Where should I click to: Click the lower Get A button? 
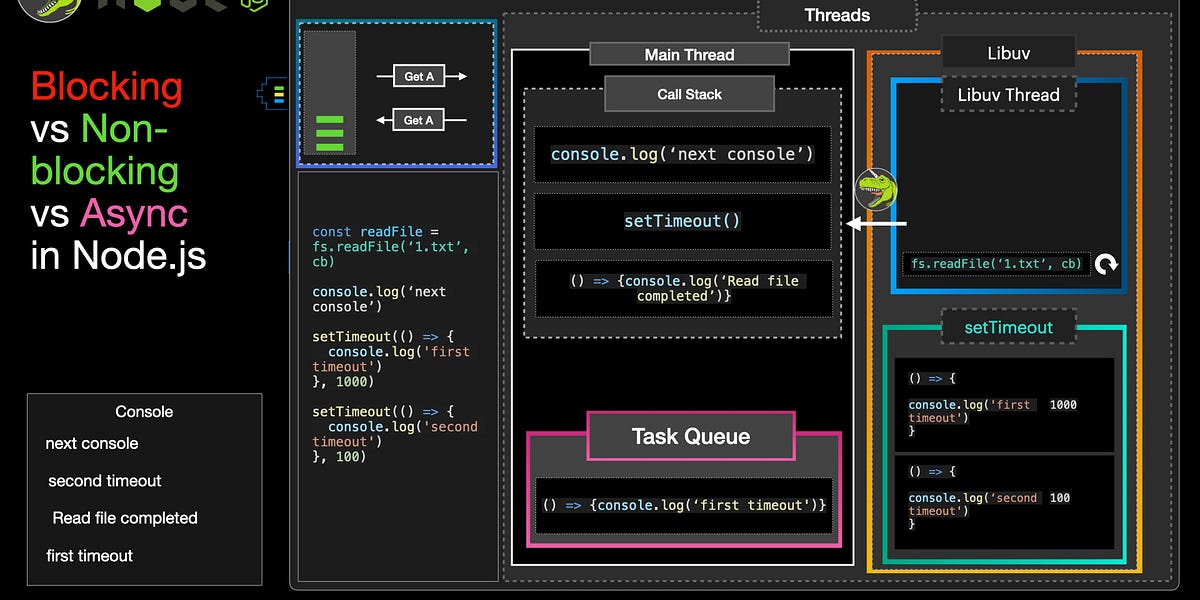[x=417, y=119]
